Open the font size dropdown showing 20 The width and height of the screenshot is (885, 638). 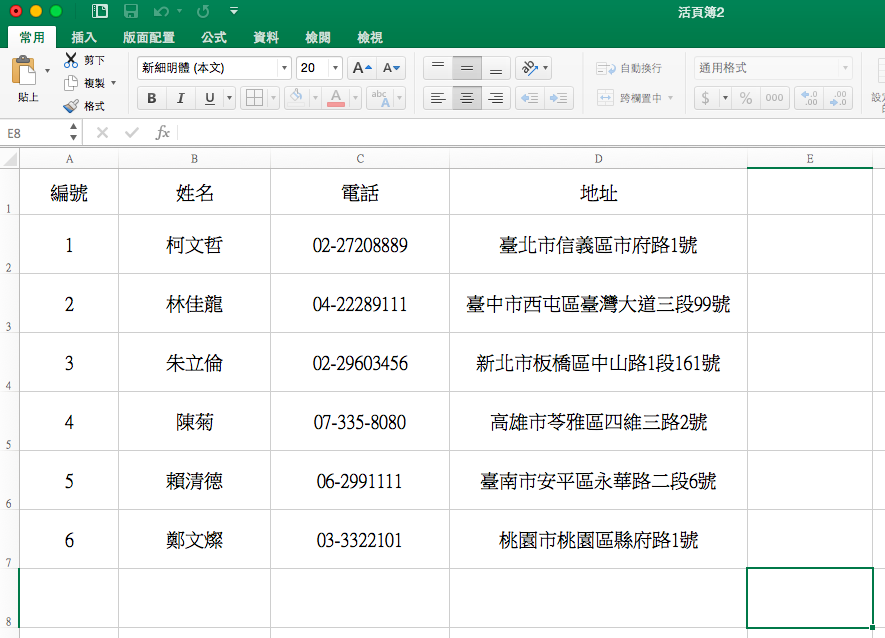pyautogui.click(x=335, y=68)
